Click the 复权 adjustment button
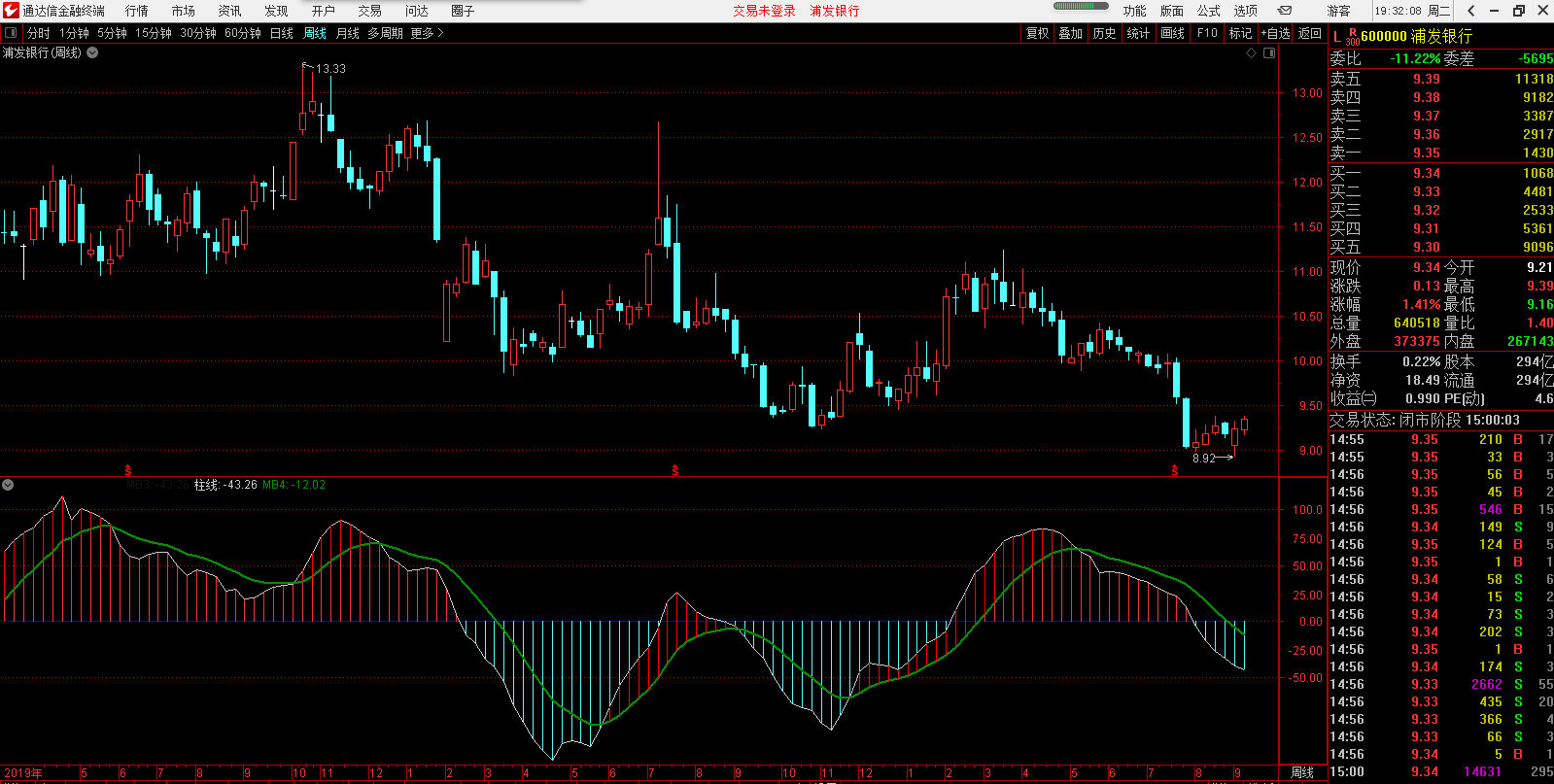Viewport: 1554px width, 784px height. [1038, 33]
